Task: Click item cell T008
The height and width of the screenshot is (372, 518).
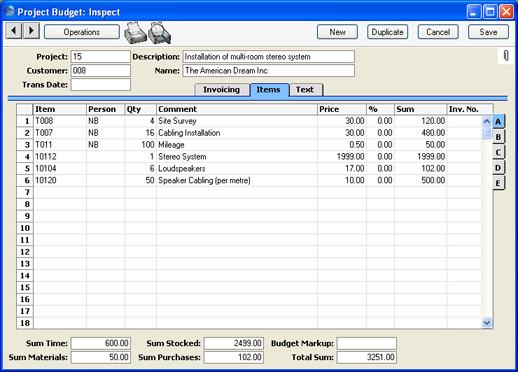Action: point(60,121)
